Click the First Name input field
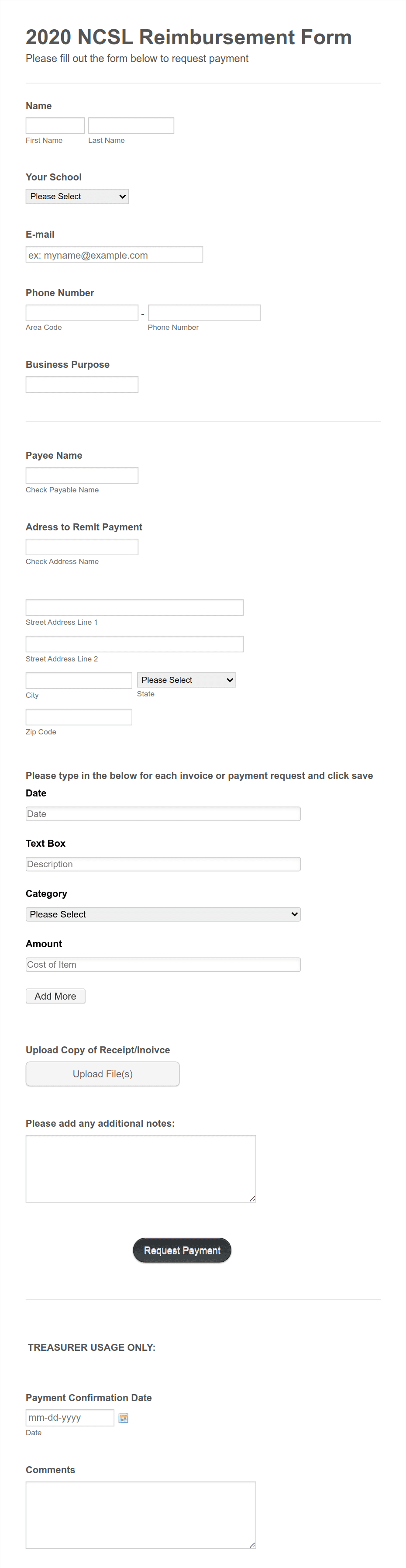 pos(55,125)
